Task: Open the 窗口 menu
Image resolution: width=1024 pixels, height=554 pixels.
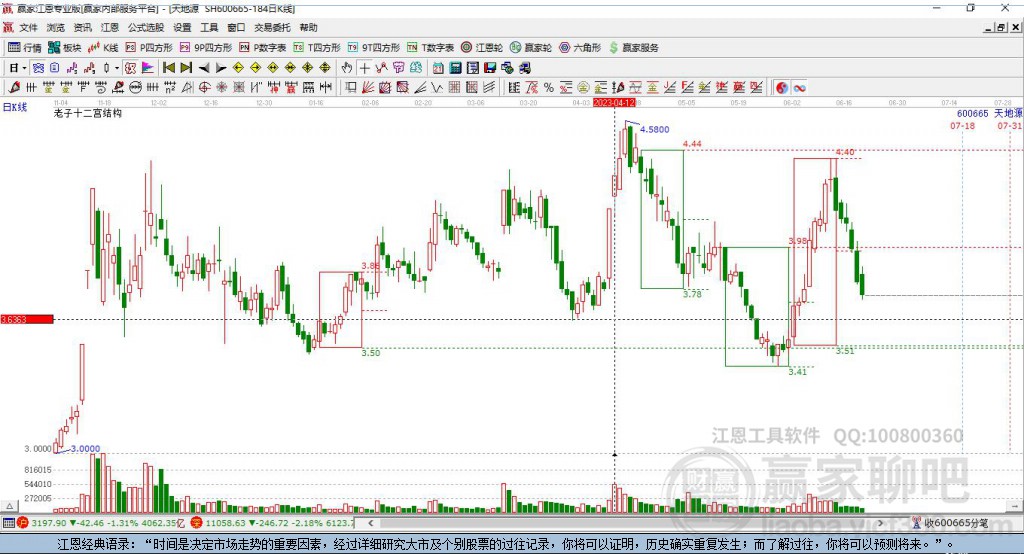Action: click(x=236, y=27)
